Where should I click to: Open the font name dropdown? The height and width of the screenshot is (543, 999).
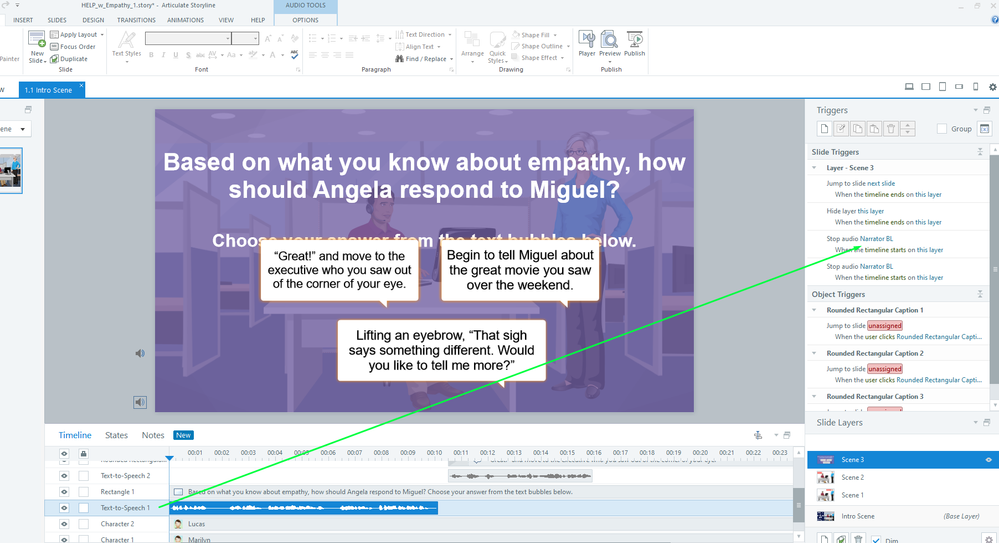(227, 39)
